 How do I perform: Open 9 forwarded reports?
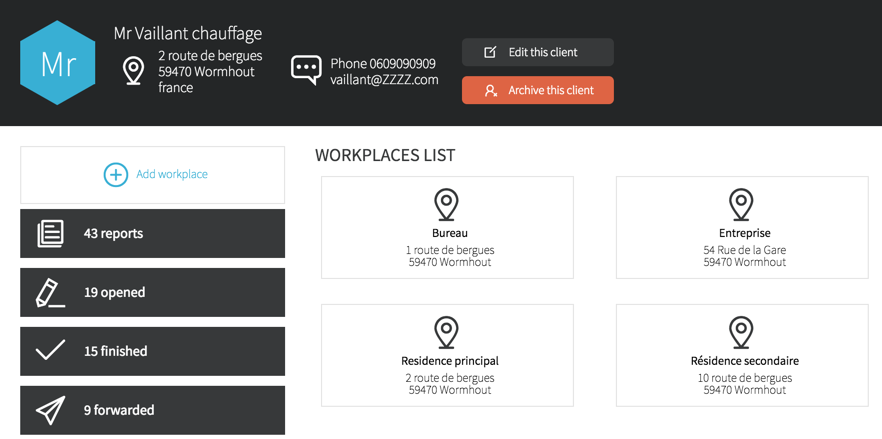[x=152, y=410]
